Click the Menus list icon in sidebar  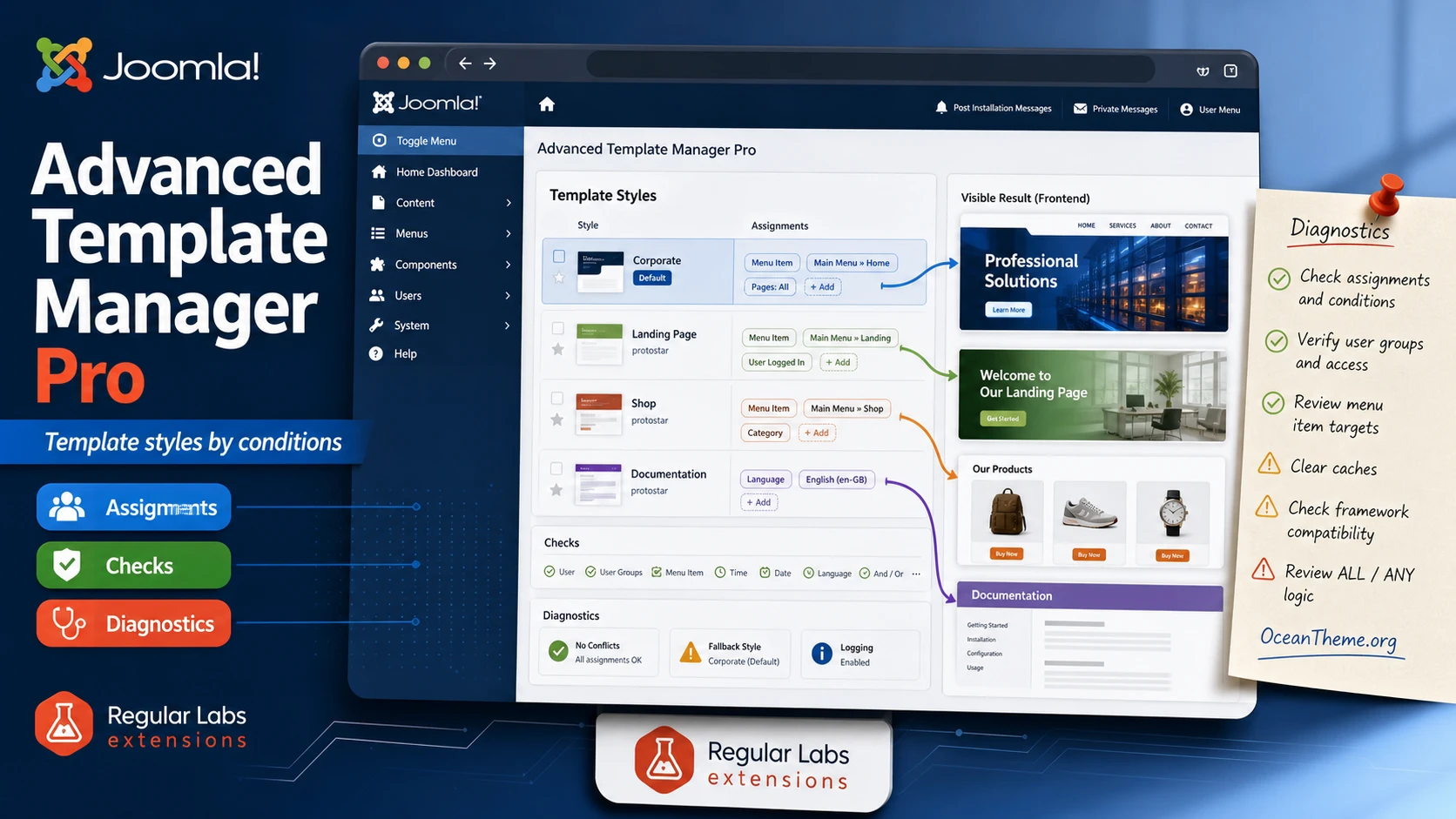378,233
